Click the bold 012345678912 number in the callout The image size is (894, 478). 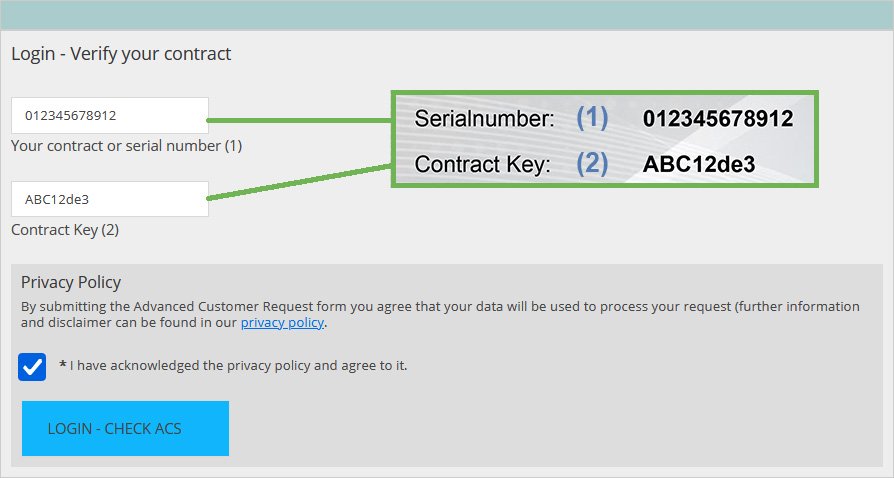click(x=718, y=120)
